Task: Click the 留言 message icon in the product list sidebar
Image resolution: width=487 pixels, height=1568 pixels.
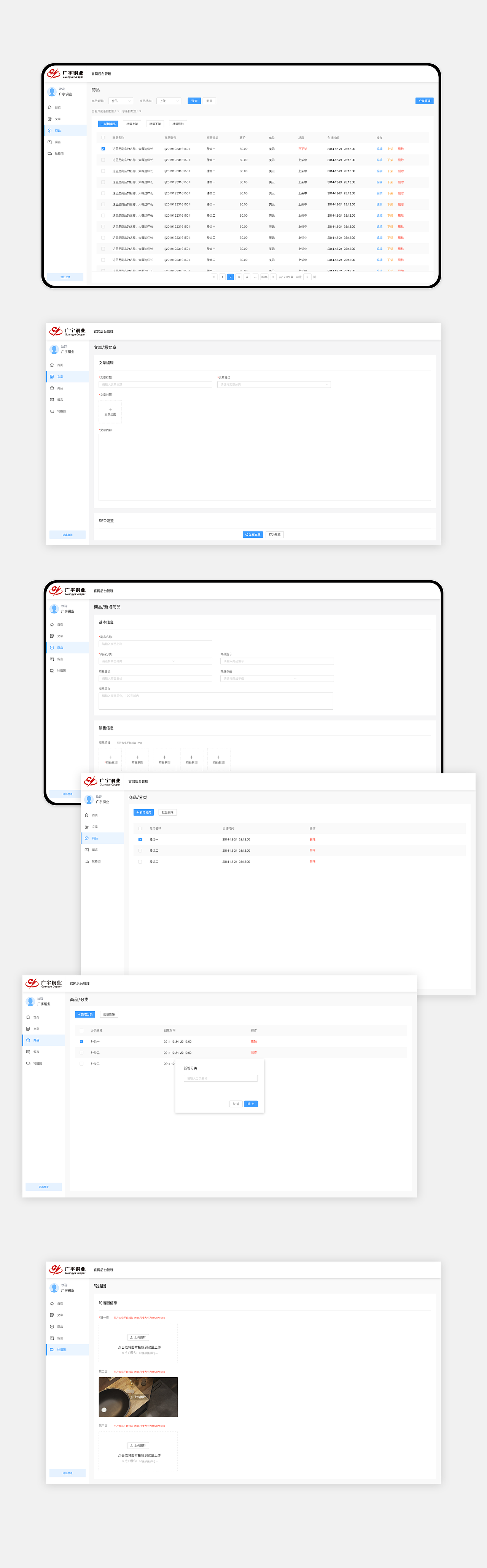Action: [x=50, y=142]
